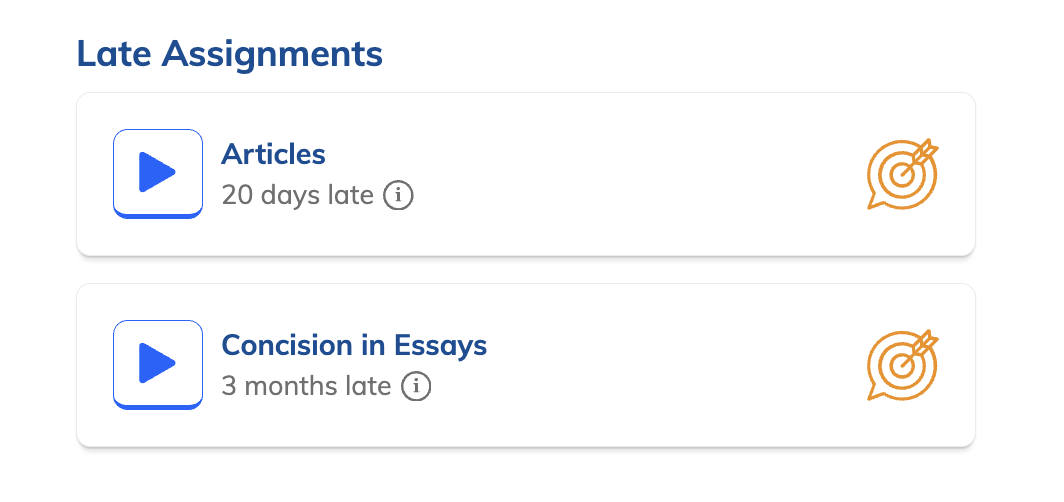
Task: Show info for 3 months late
Action: tap(416, 386)
